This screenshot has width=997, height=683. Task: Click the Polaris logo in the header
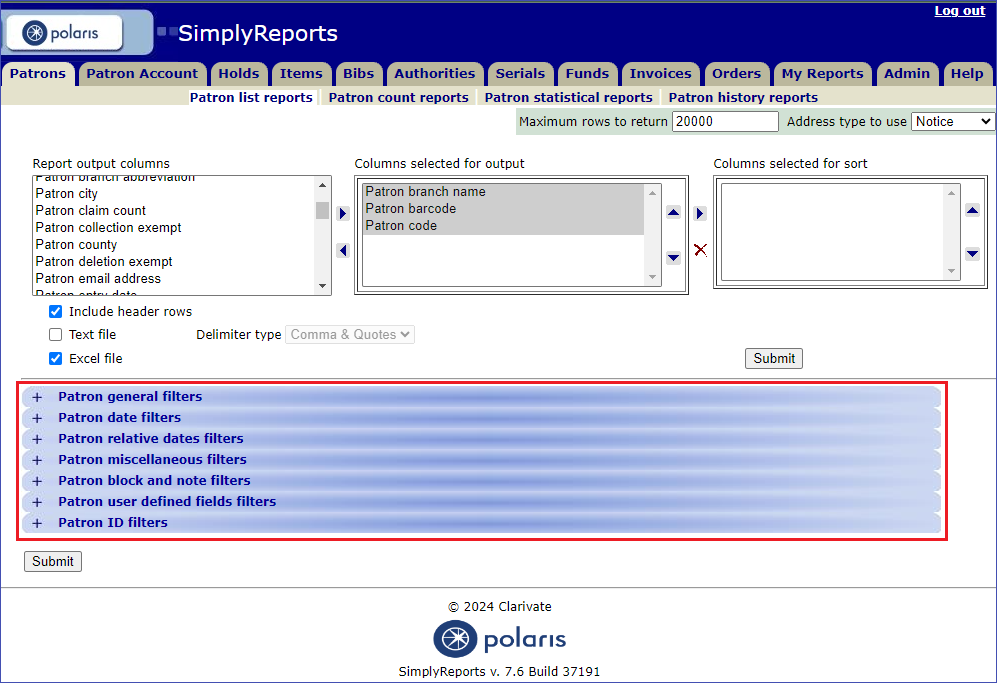pos(62,32)
